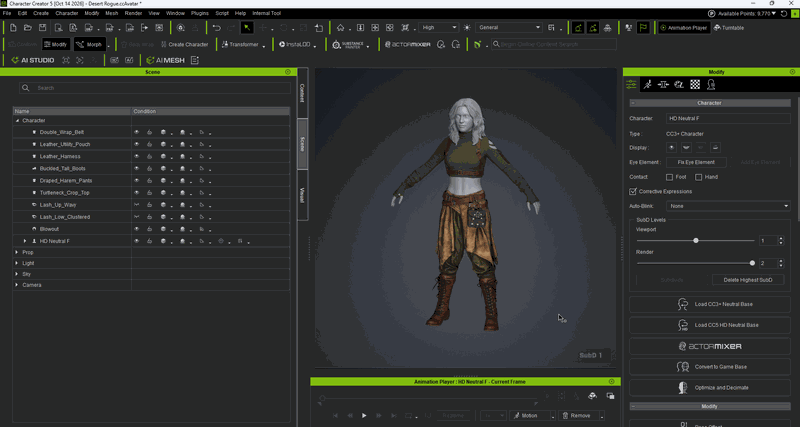Switch to the Visual side tab

[x=302, y=195]
